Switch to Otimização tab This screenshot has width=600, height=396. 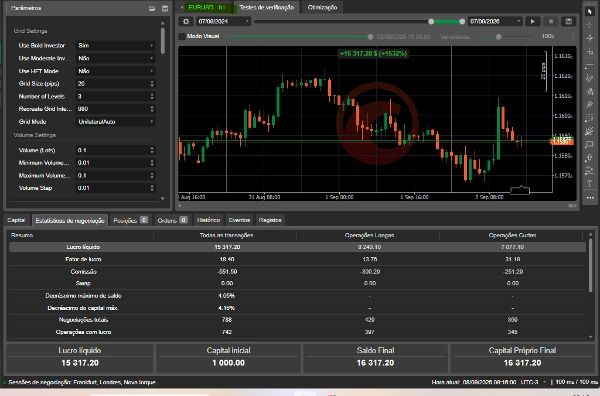pyautogui.click(x=322, y=7)
